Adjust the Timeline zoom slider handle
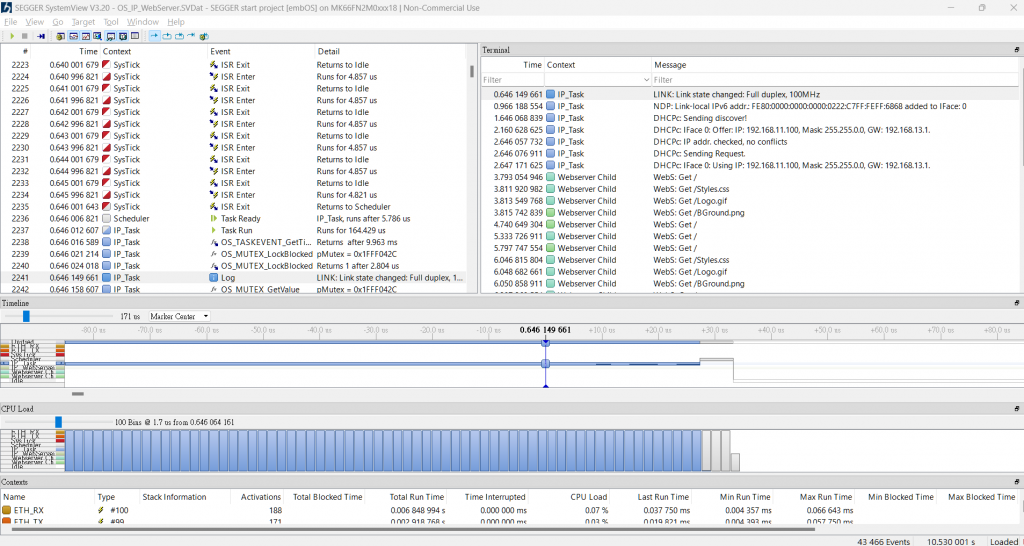Viewport: 1024px width, 546px height. click(26, 316)
